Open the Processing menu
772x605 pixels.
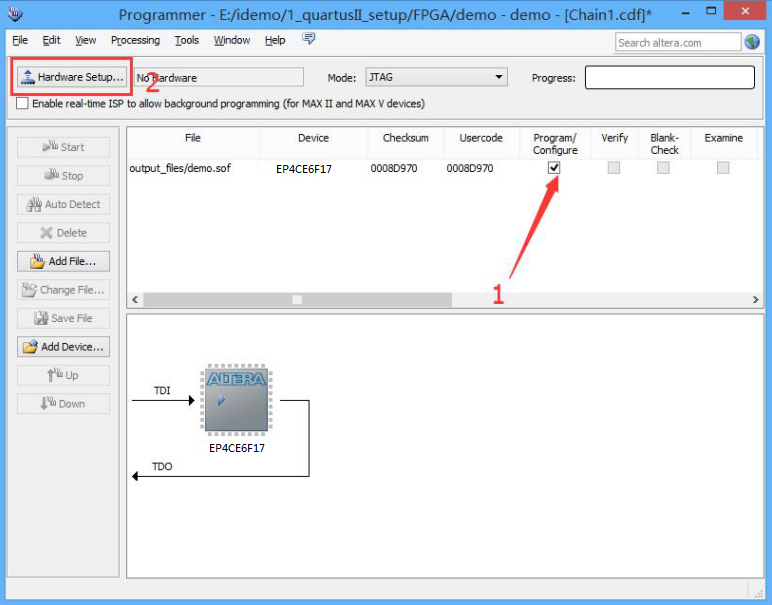point(135,40)
